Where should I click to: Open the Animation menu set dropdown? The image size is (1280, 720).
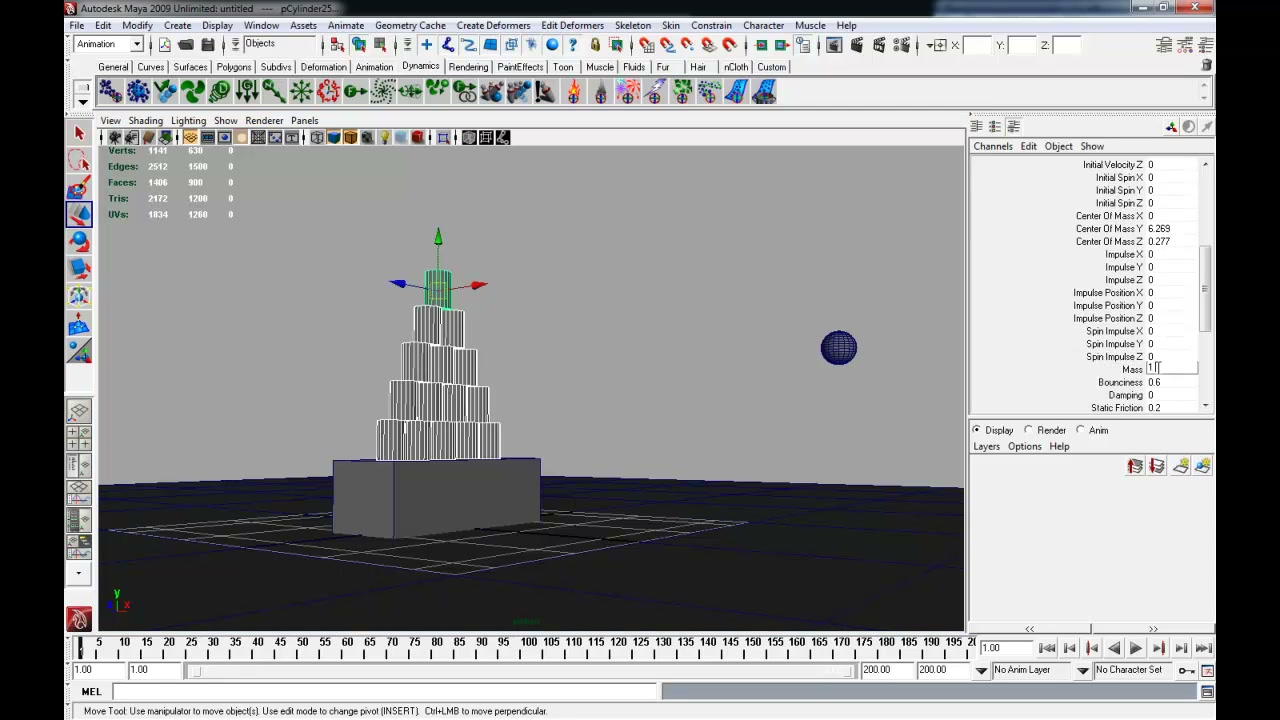[109, 44]
